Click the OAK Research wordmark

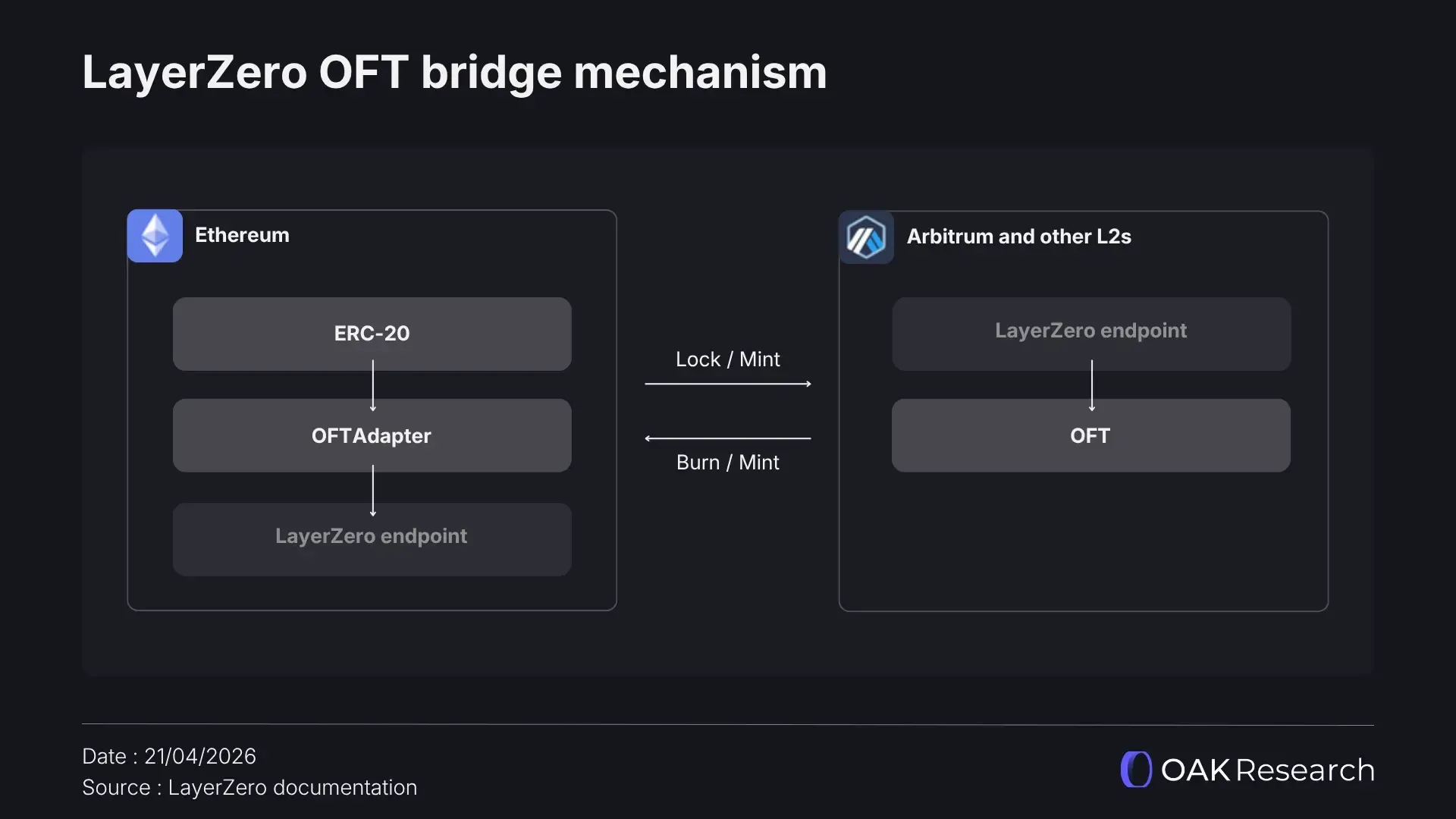(1267, 770)
